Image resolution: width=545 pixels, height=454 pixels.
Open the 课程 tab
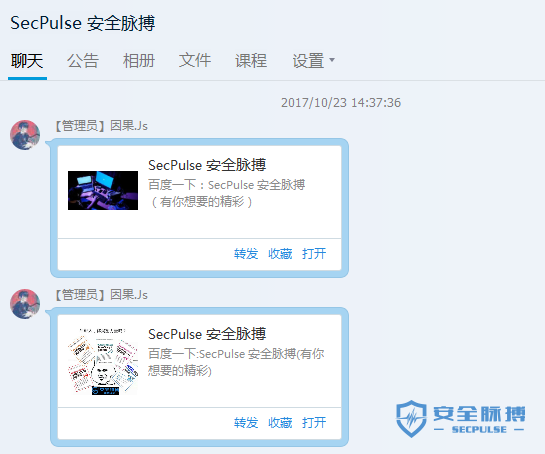point(251,61)
